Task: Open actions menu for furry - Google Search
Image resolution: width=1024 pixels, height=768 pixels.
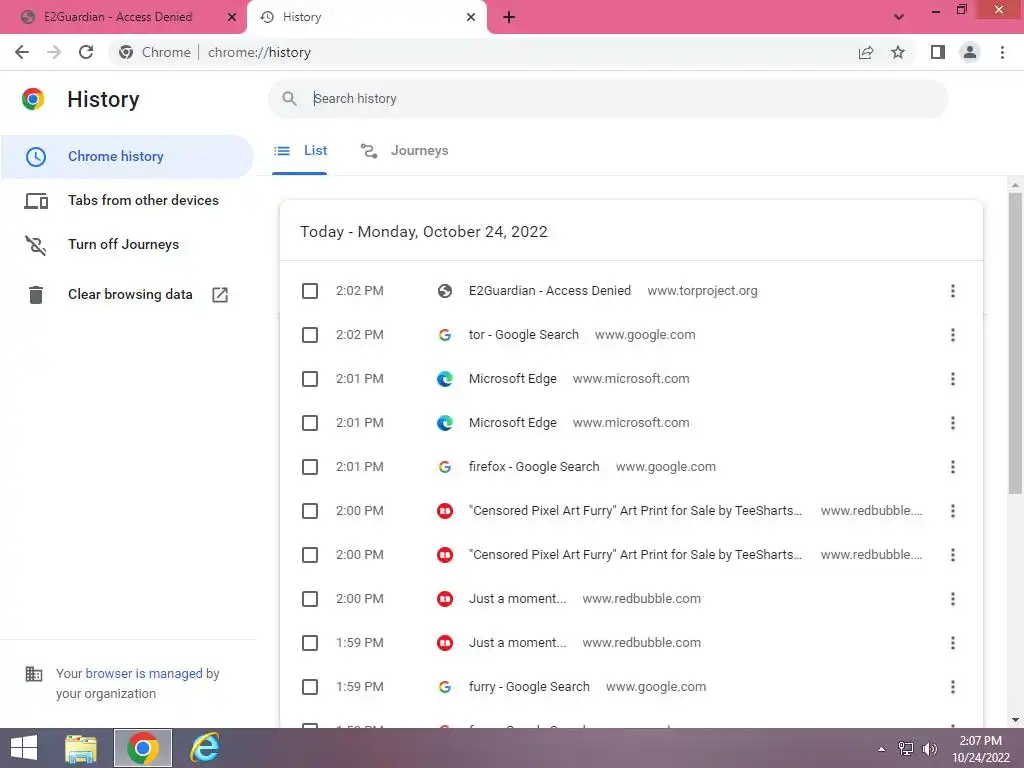Action: 953,687
